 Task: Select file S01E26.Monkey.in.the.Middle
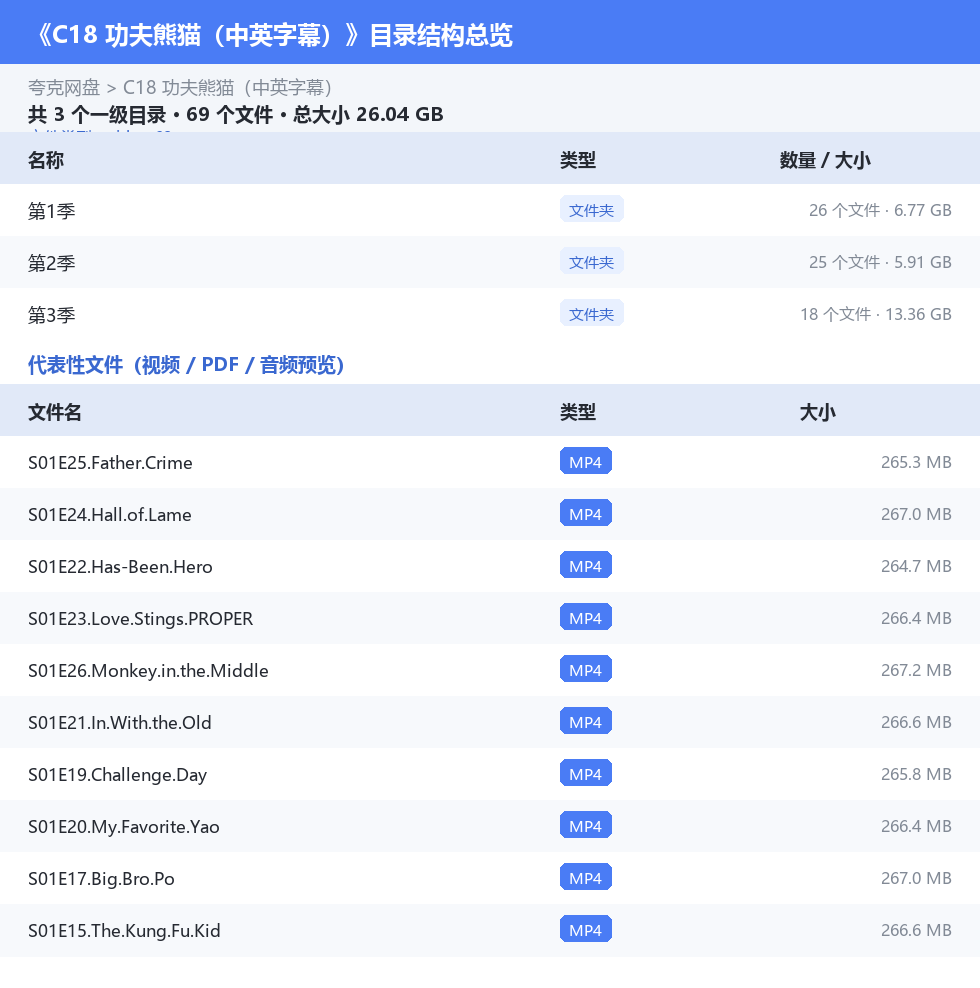(148, 670)
